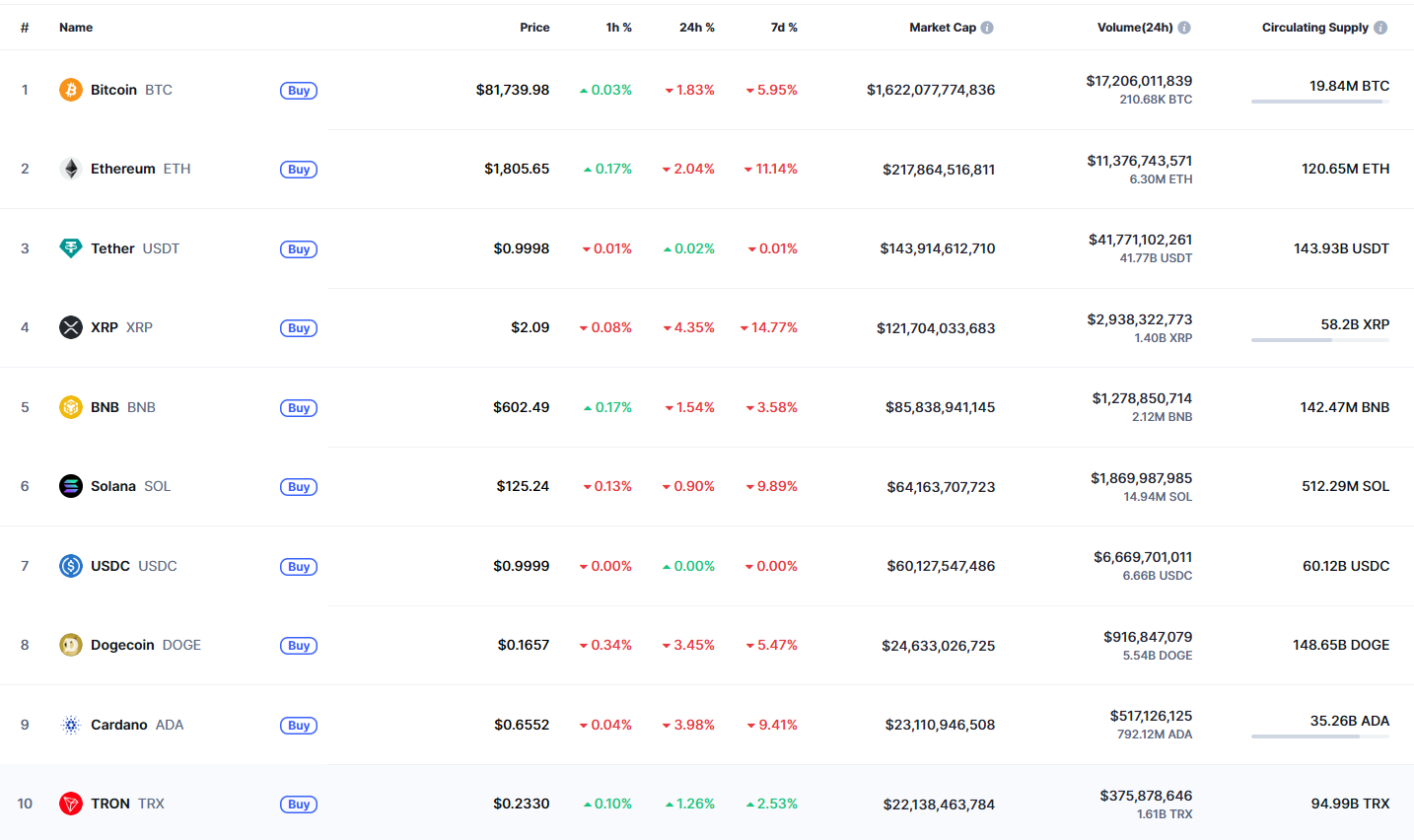Click USDC's 24h volume $6,669,701,011
The width and height of the screenshot is (1414, 840).
pos(1143,557)
